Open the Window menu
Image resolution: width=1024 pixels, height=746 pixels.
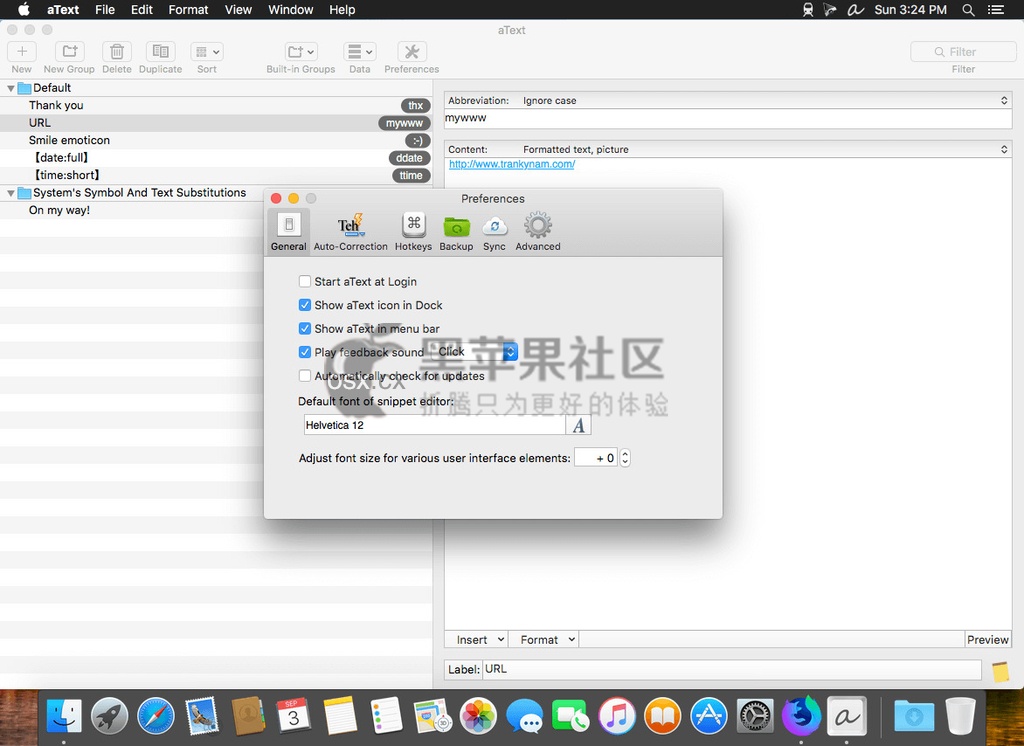click(x=291, y=10)
